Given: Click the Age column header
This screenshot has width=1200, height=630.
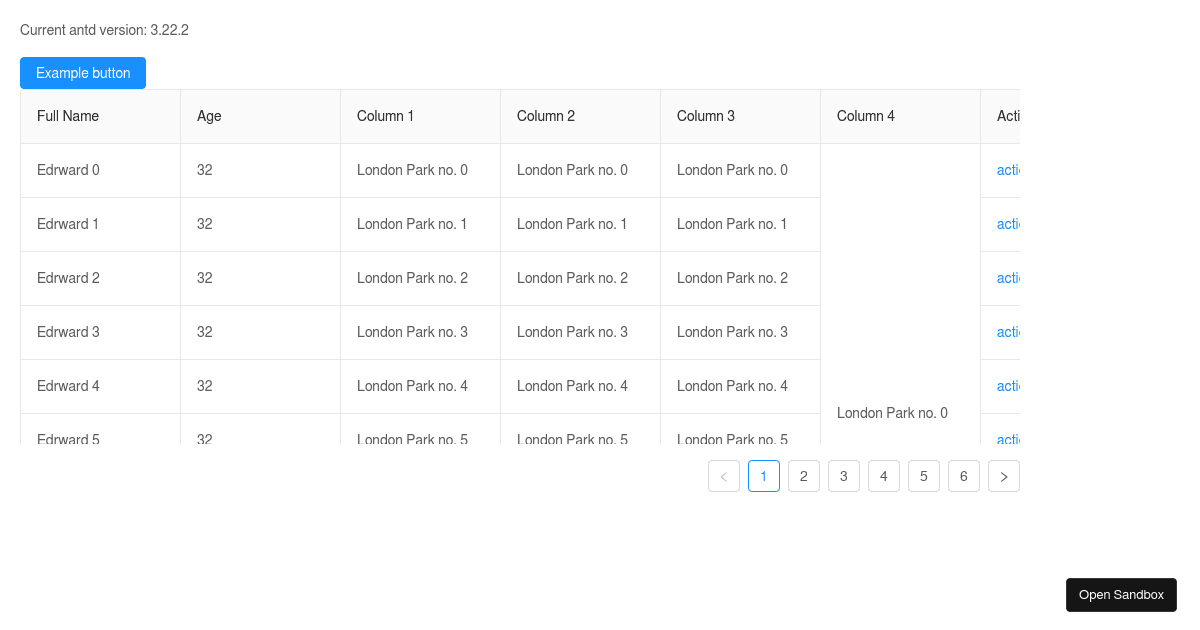Looking at the screenshot, I should click(208, 116).
